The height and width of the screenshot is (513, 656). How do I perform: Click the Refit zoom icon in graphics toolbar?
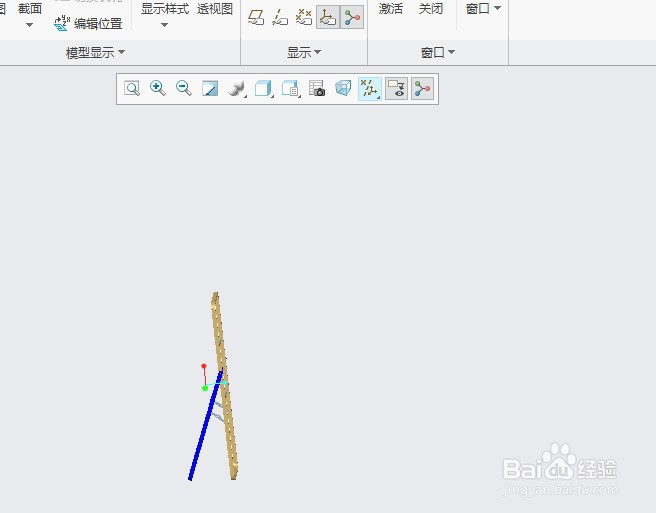click(132, 89)
